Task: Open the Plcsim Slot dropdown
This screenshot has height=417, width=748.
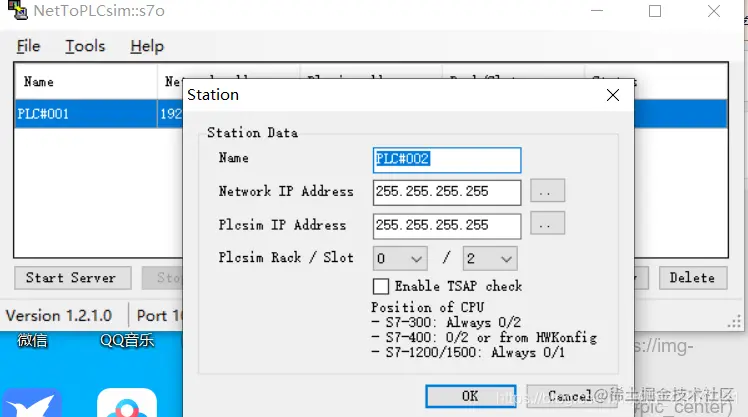Action: [x=490, y=259]
